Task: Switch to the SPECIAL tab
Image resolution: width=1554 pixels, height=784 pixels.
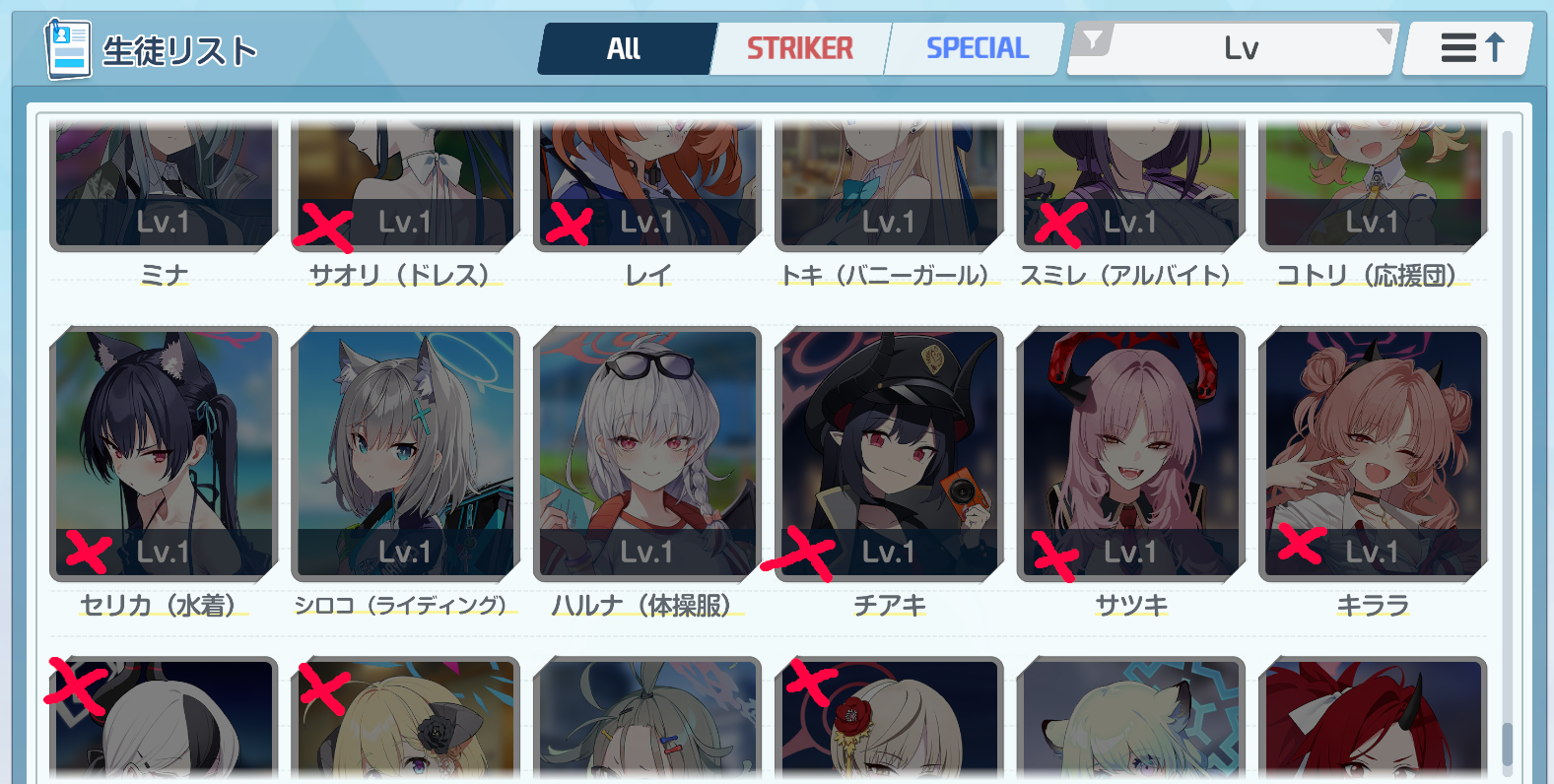Action: click(977, 48)
